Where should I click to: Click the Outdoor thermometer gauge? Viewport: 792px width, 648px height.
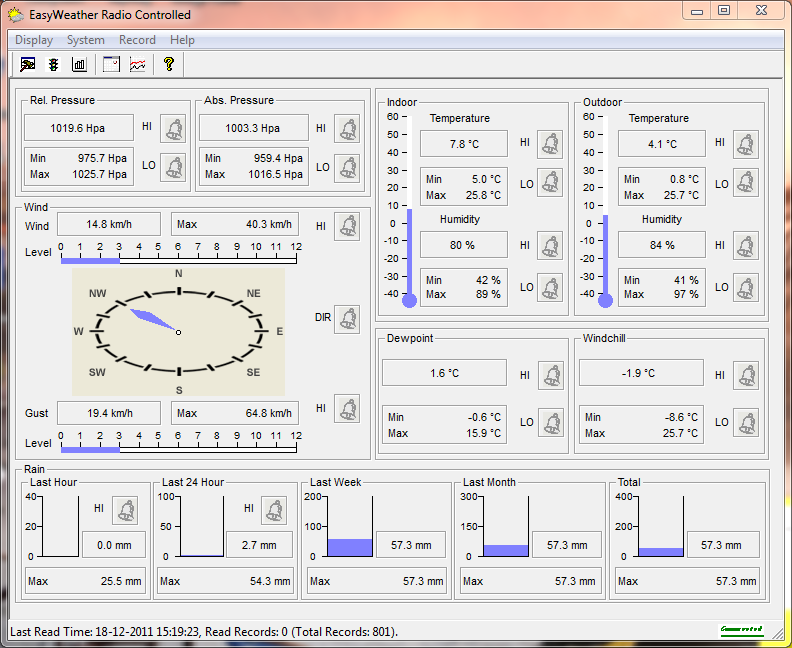(x=605, y=211)
